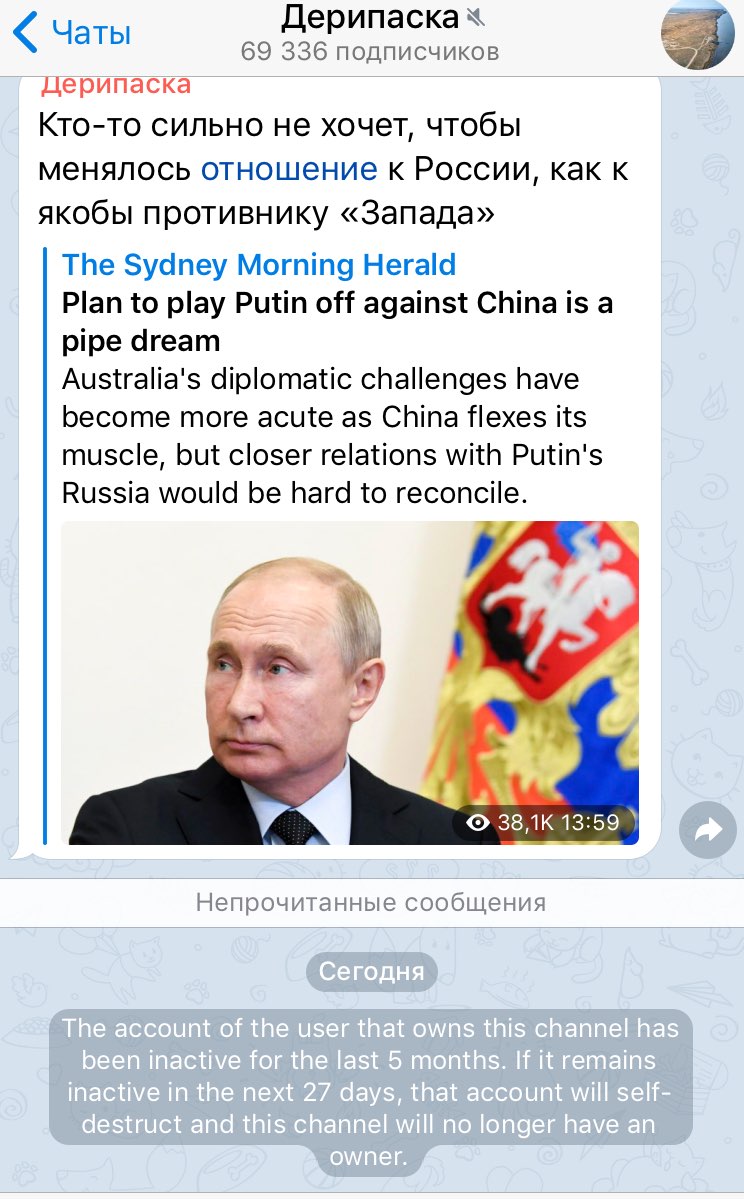Tap the 13:59 message timestamp

tap(589, 823)
